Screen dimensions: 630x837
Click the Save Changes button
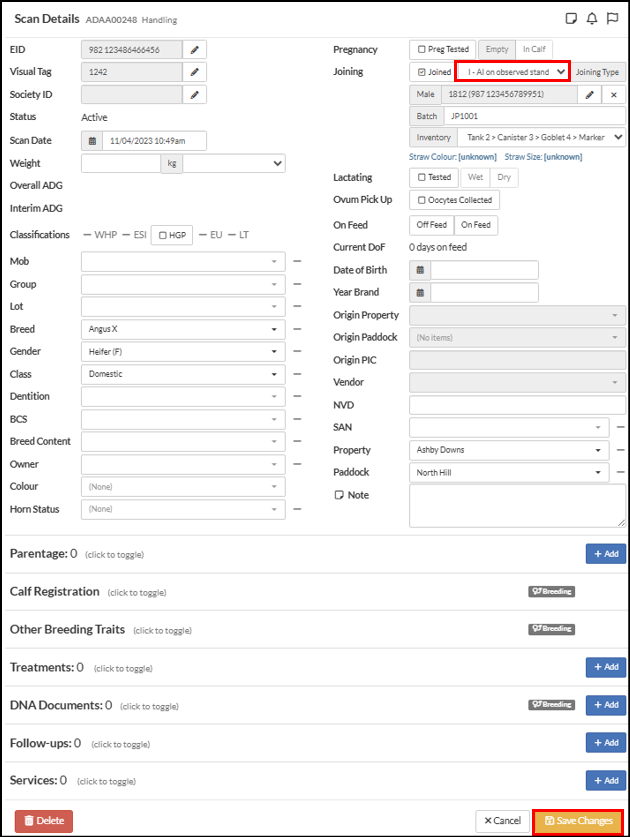click(579, 820)
